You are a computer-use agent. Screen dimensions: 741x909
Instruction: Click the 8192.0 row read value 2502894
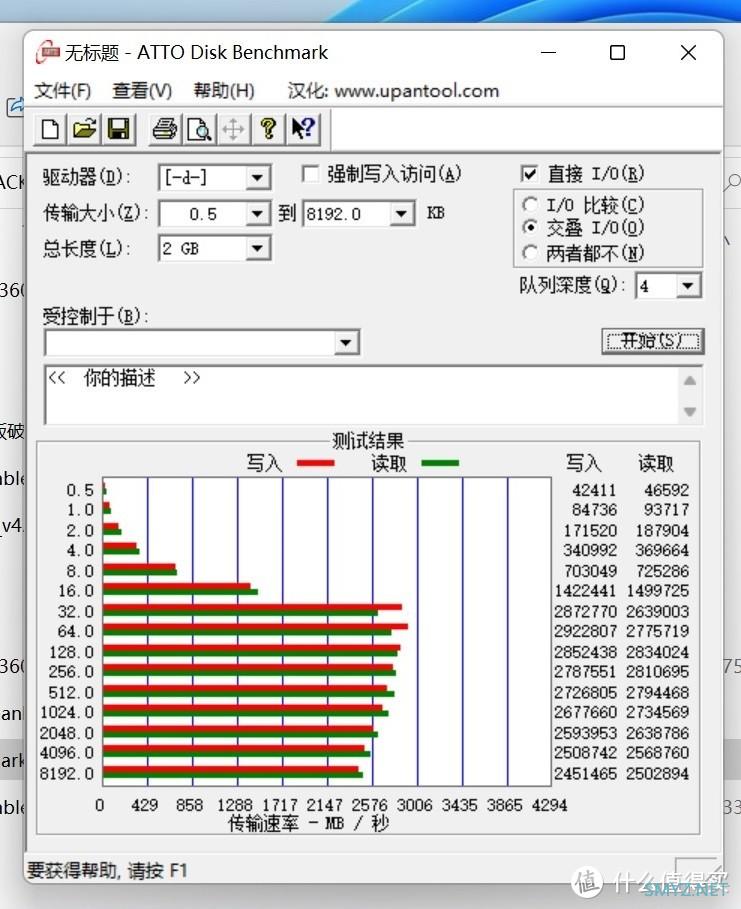[x=657, y=773]
